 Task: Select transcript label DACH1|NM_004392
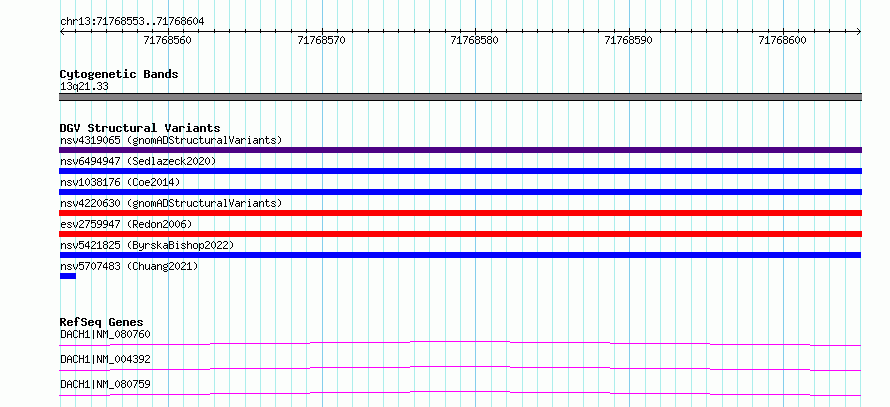106,359
